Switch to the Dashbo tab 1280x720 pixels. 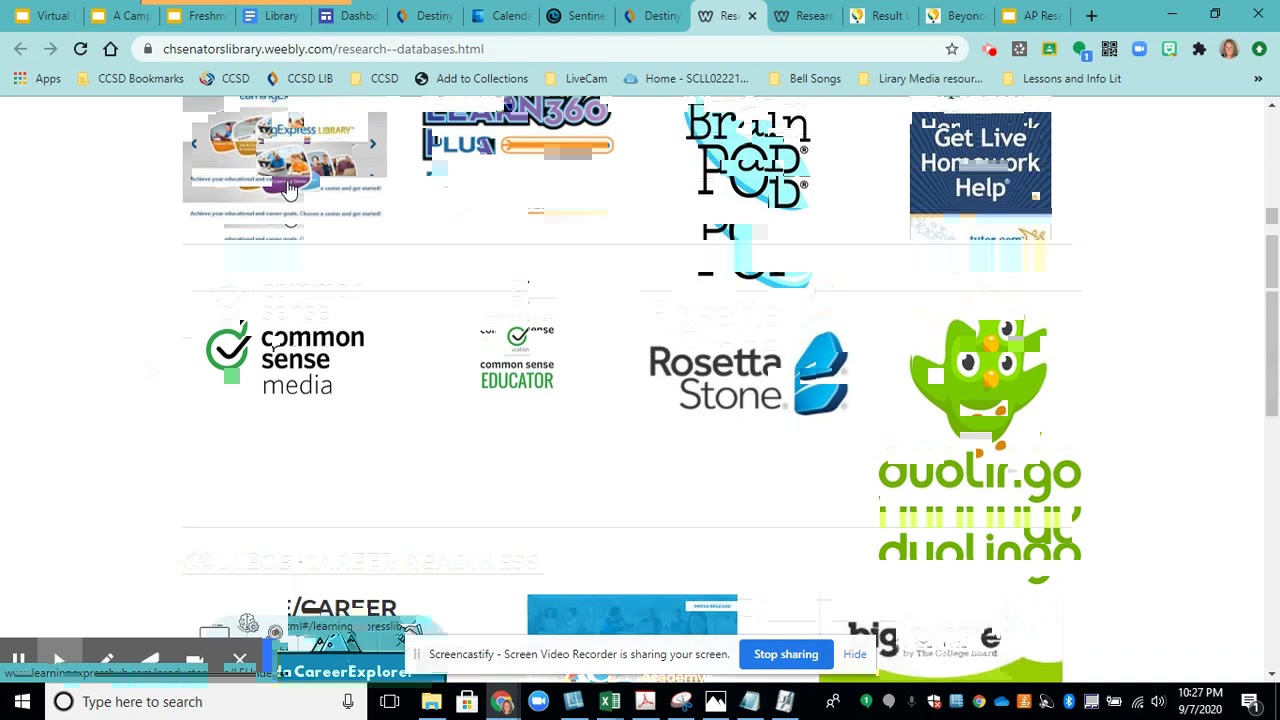[347, 16]
